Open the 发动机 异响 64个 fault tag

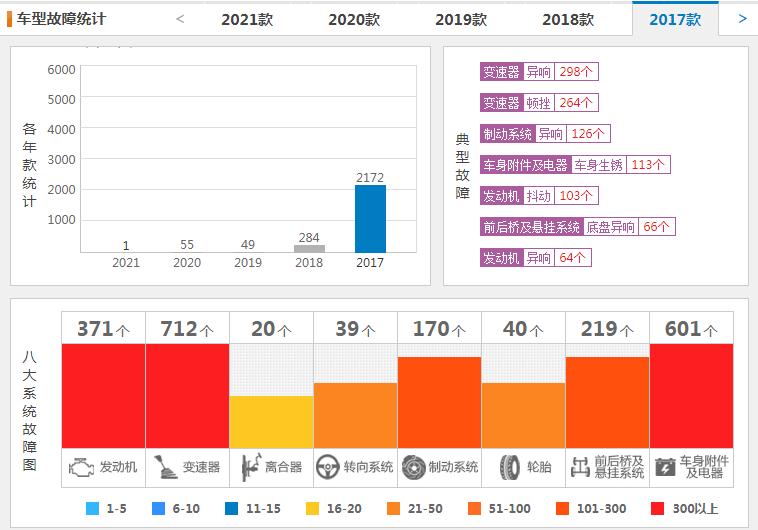pyautogui.click(x=536, y=258)
